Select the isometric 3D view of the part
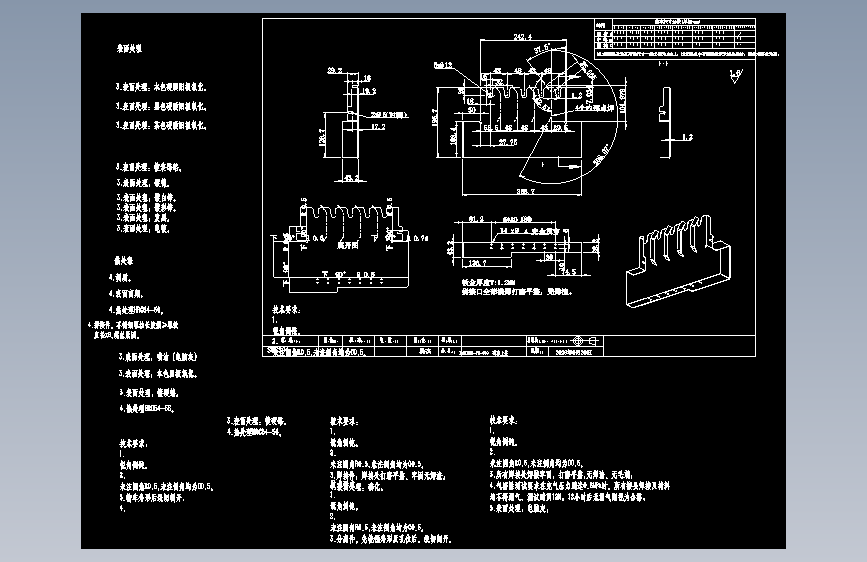The width and height of the screenshot is (867, 562). coord(678,261)
